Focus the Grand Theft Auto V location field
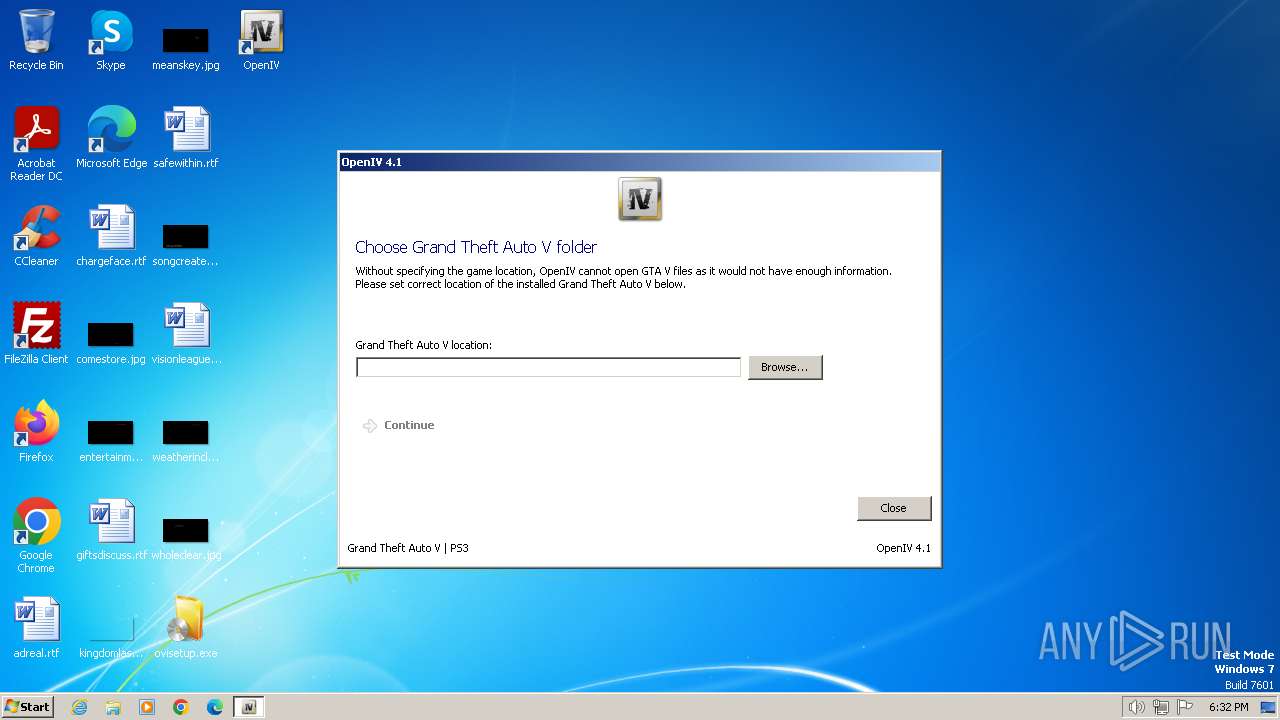 (x=548, y=367)
